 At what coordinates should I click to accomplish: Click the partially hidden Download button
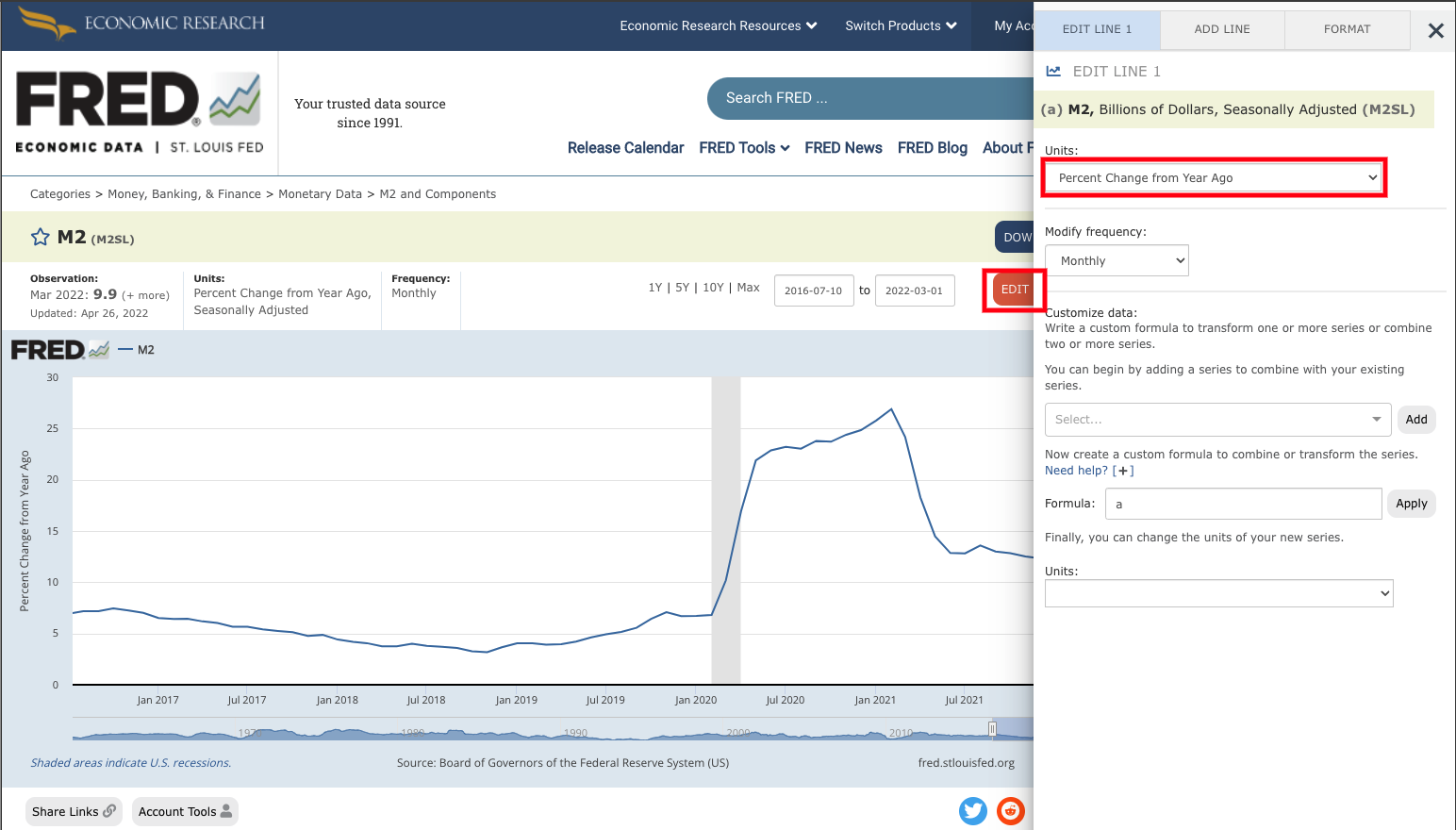click(x=1015, y=238)
